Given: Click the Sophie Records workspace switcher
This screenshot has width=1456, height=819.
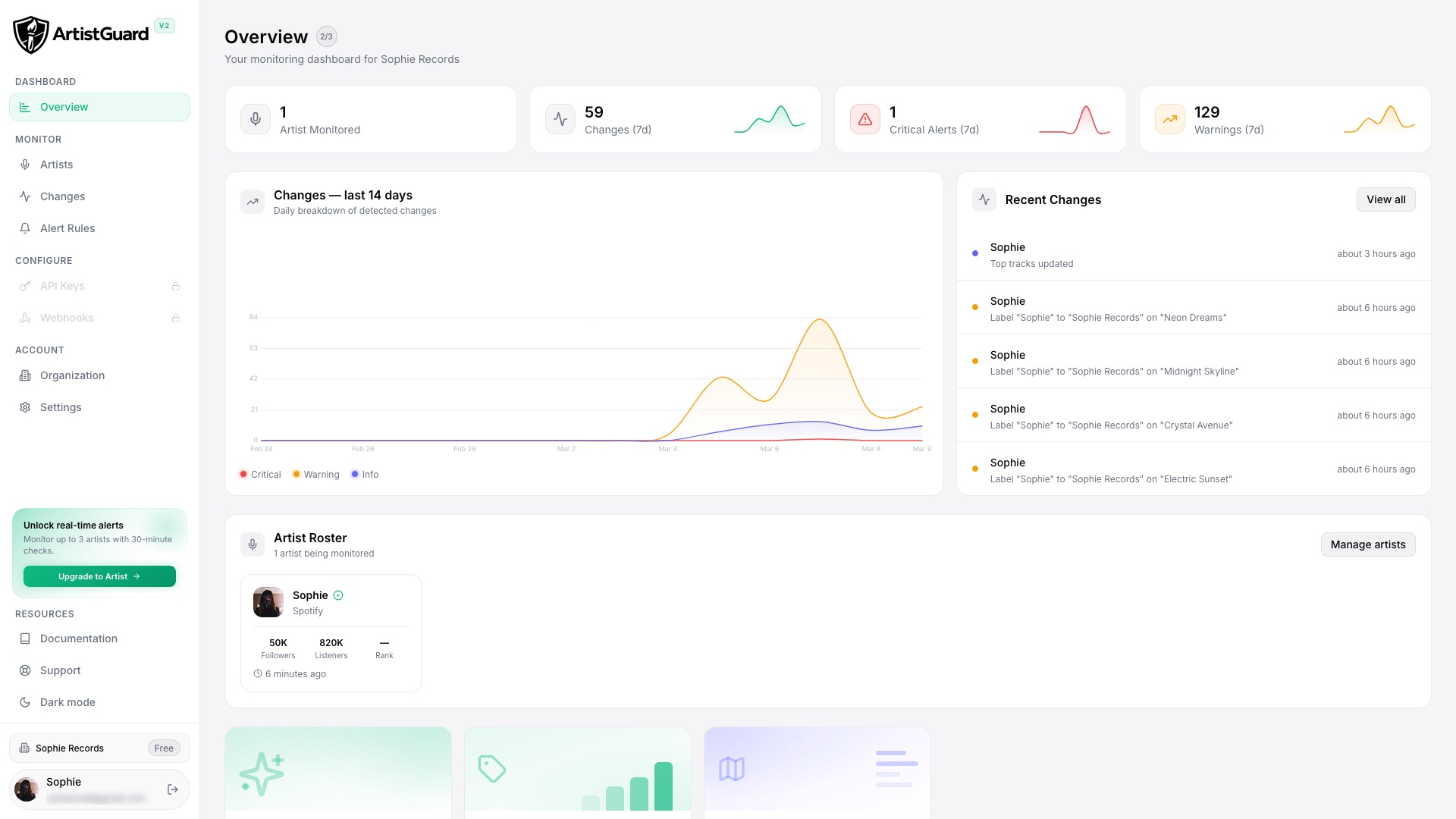Looking at the screenshot, I should point(99,748).
